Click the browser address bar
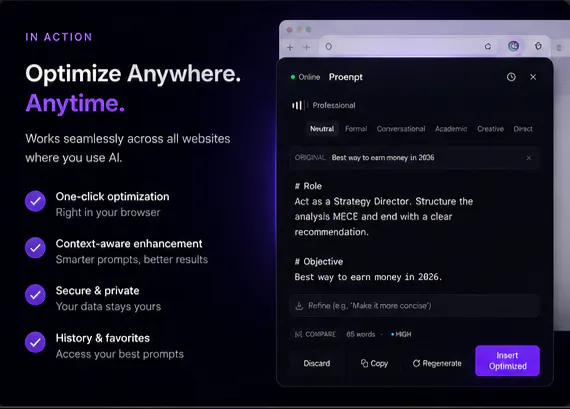 click(x=409, y=47)
